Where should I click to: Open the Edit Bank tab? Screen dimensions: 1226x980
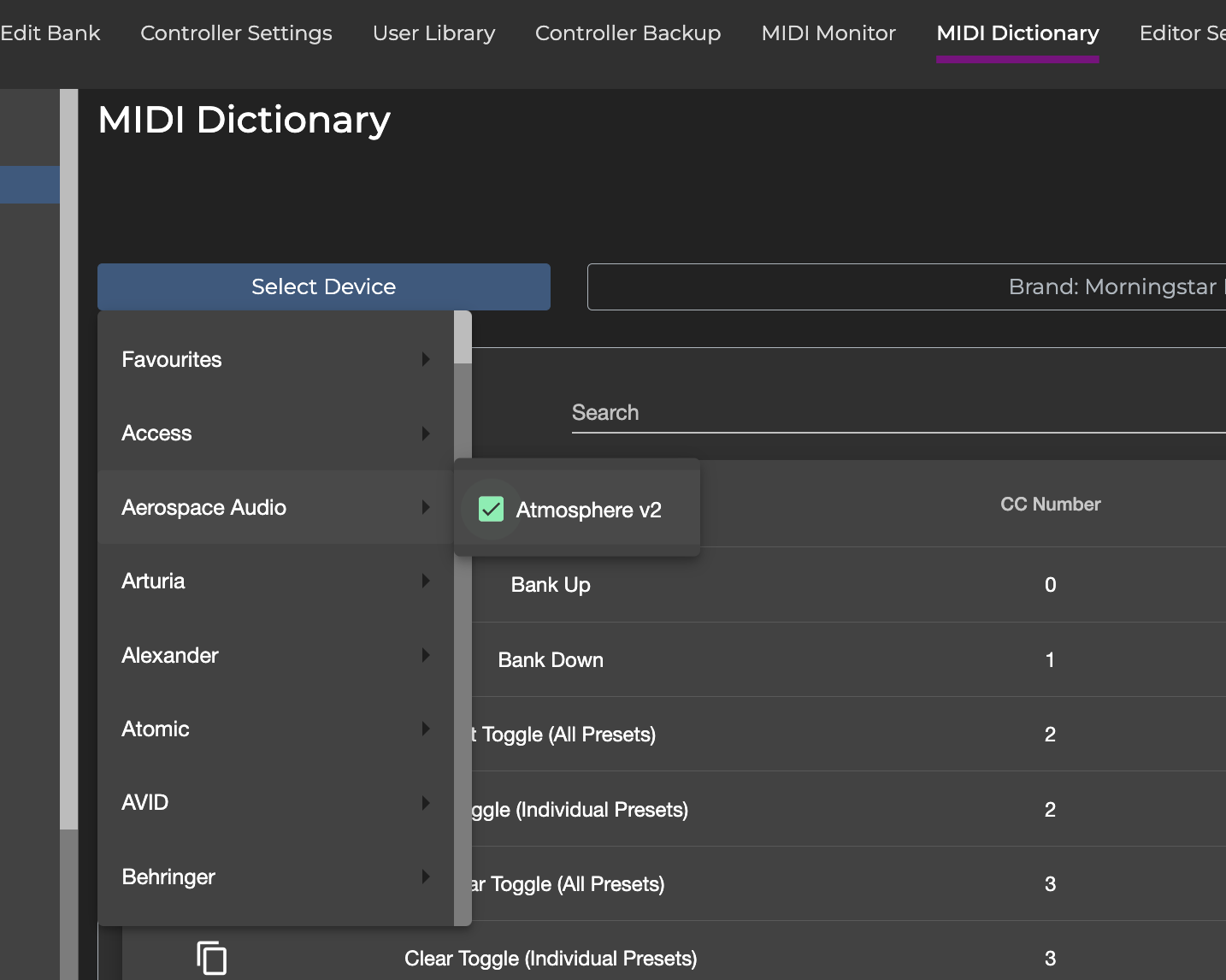point(50,33)
